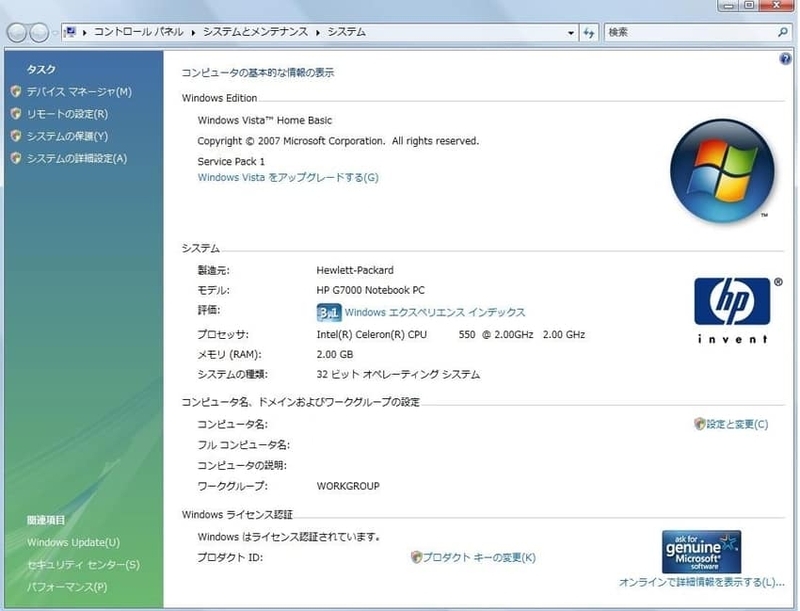Image resolution: width=800 pixels, height=611 pixels.
Task: Click the WORKGROUP value
Action: click(x=348, y=486)
